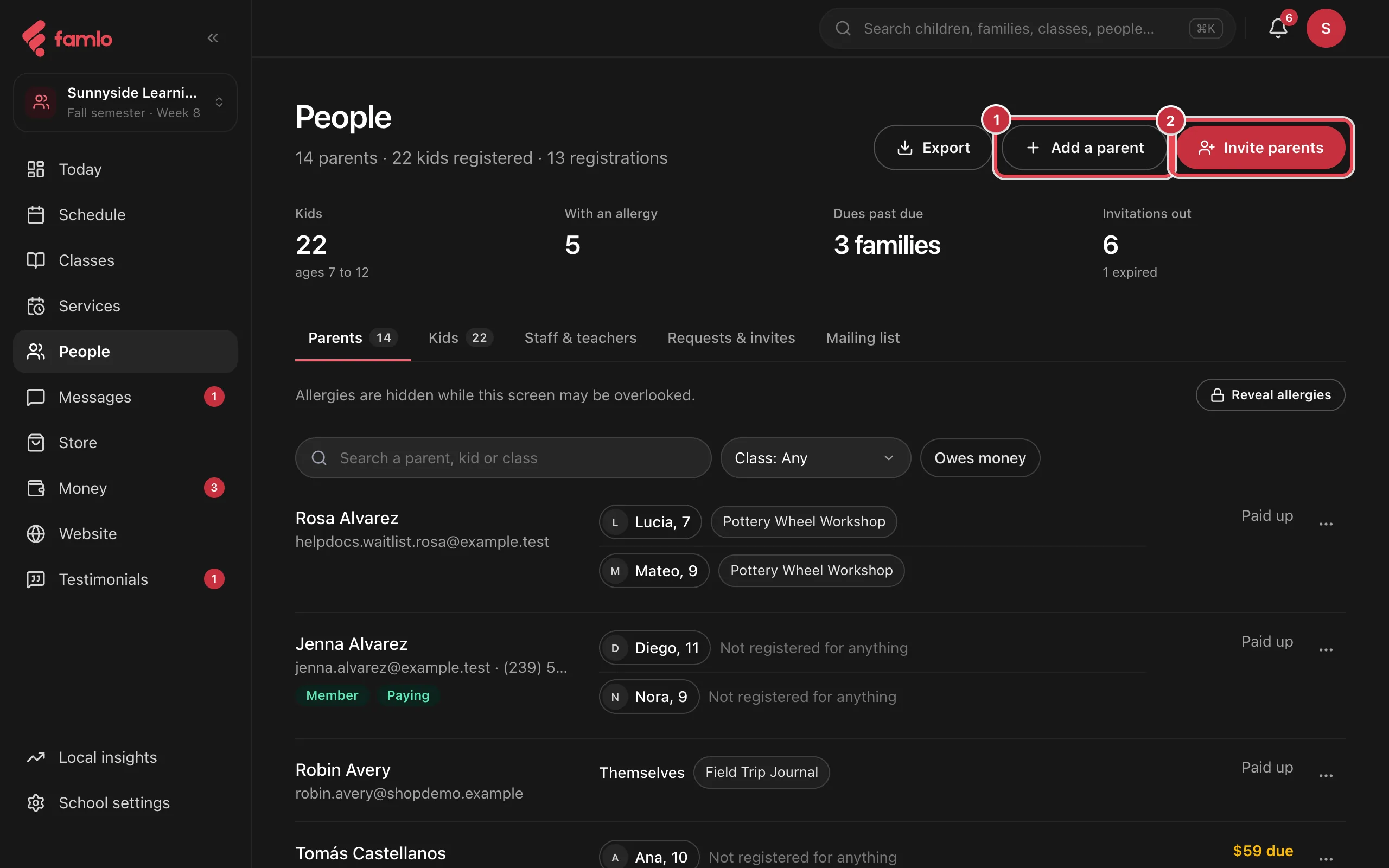1389x868 pixels.
Task: Open Ana, 10 kid chip
Action: [649, 856]
